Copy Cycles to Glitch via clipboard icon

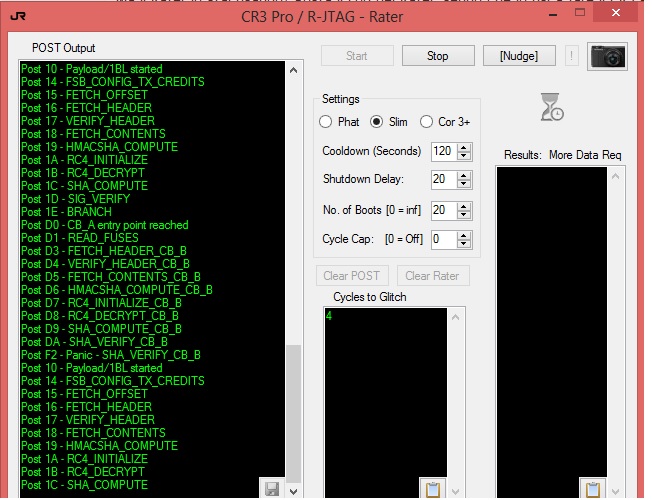[x=432, y=489]
